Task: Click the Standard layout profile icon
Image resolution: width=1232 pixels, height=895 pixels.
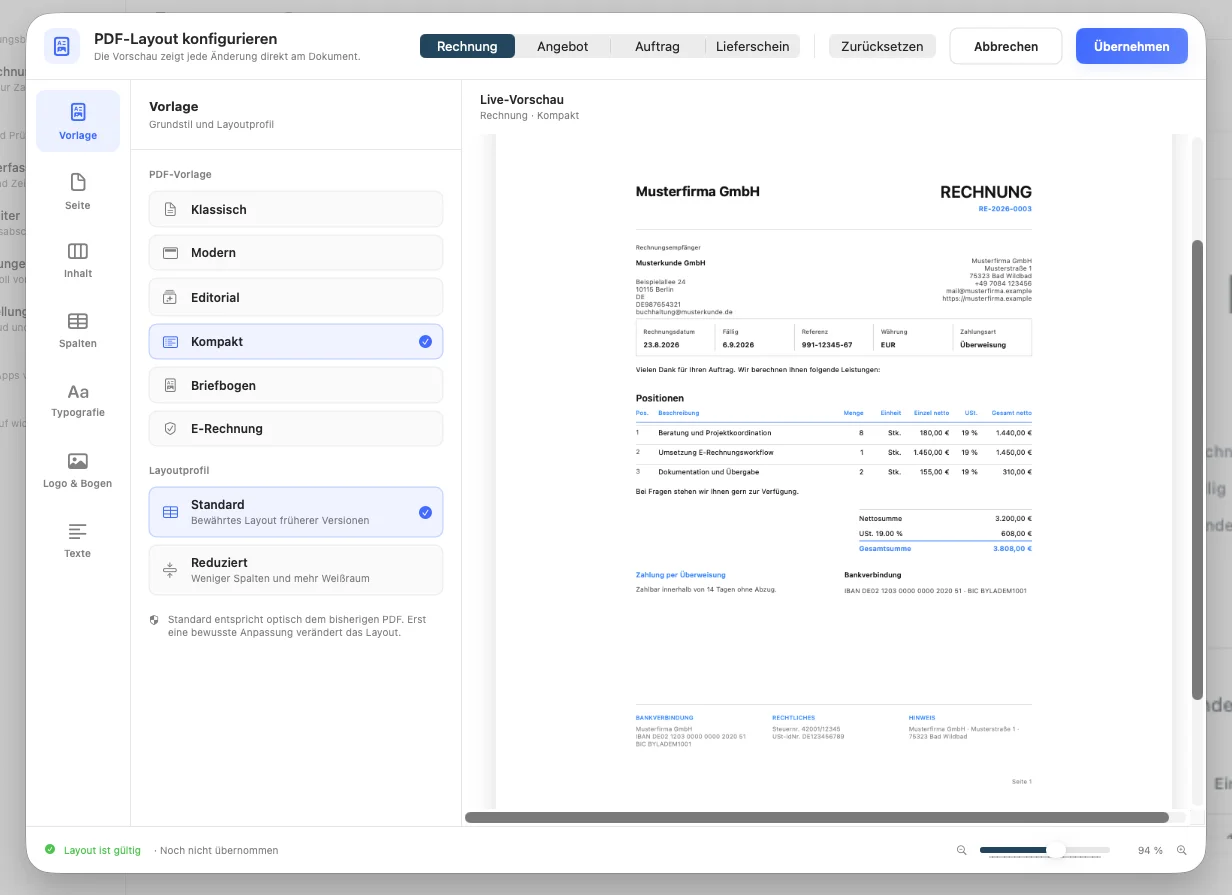Action: [170, 512]
